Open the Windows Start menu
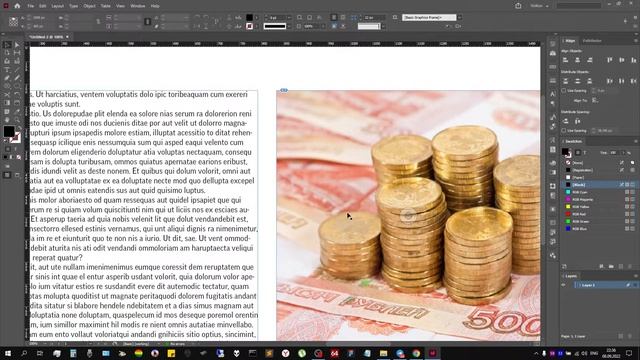 pyautogui.click(x=8, y=353)
